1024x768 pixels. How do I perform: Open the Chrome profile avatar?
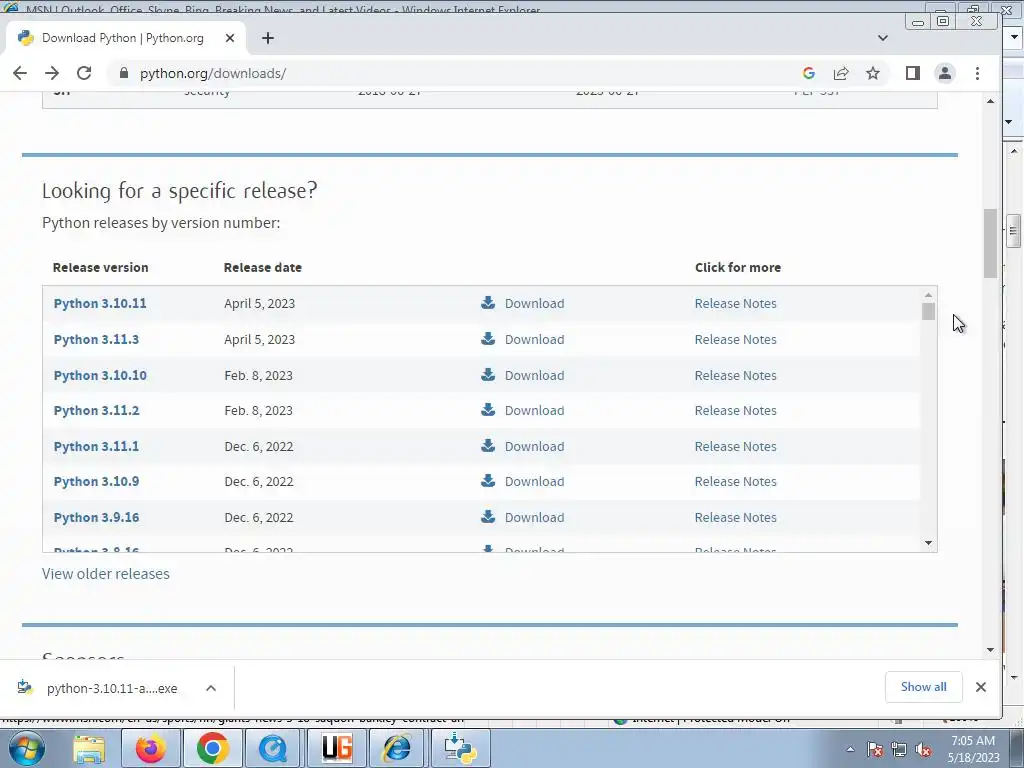[945, 73]
